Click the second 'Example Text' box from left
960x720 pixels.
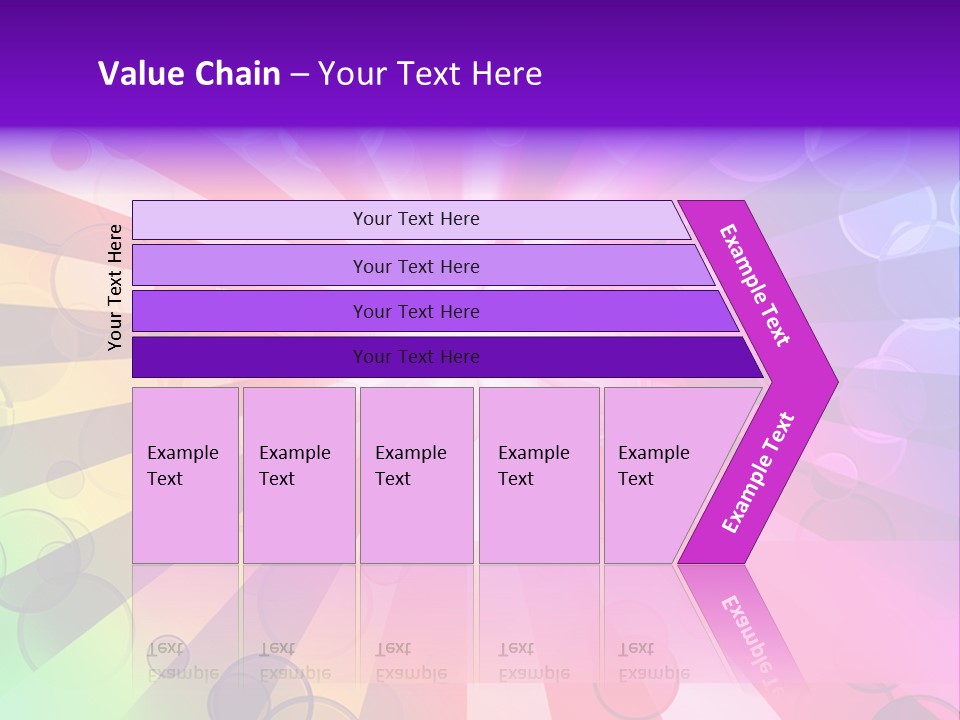(x=299, y=475)
